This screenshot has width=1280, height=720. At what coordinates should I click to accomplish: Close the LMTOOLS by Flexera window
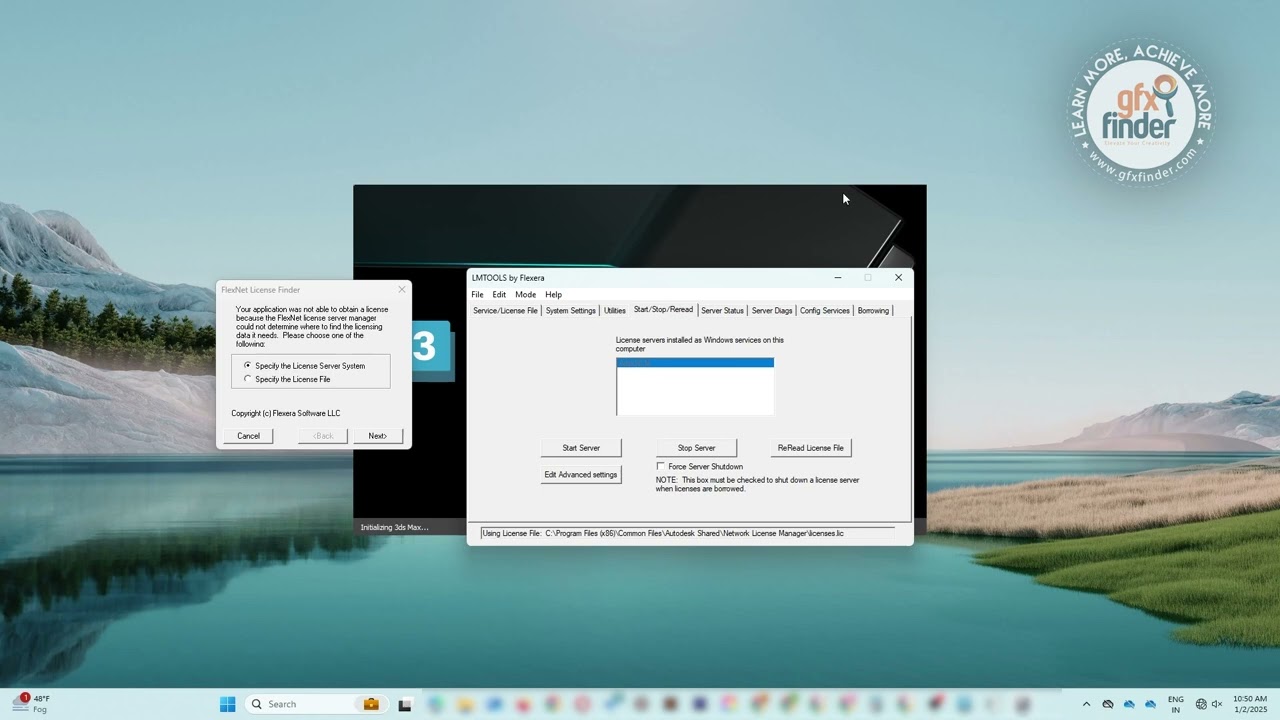point(898,278)
